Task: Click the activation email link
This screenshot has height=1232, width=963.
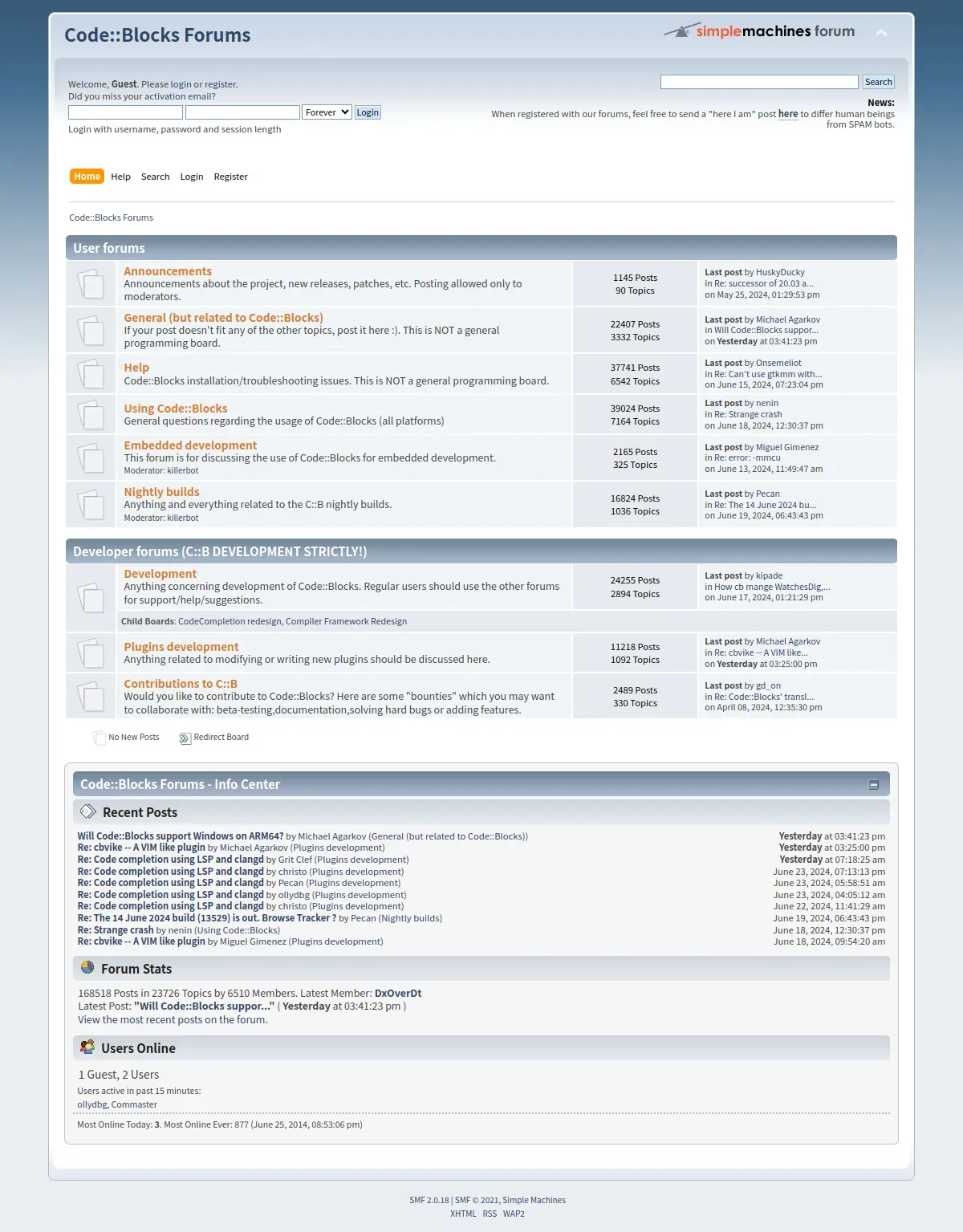Action: [x=180, y=96]
